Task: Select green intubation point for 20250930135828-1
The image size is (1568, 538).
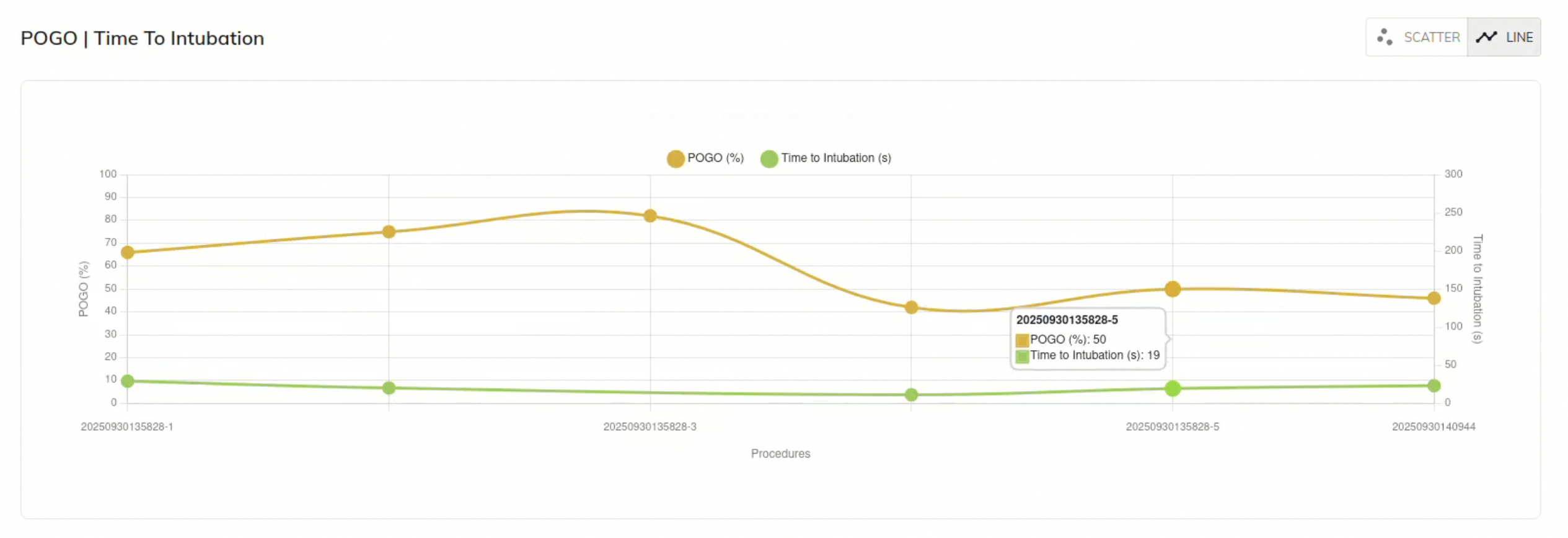Action: 128,381
